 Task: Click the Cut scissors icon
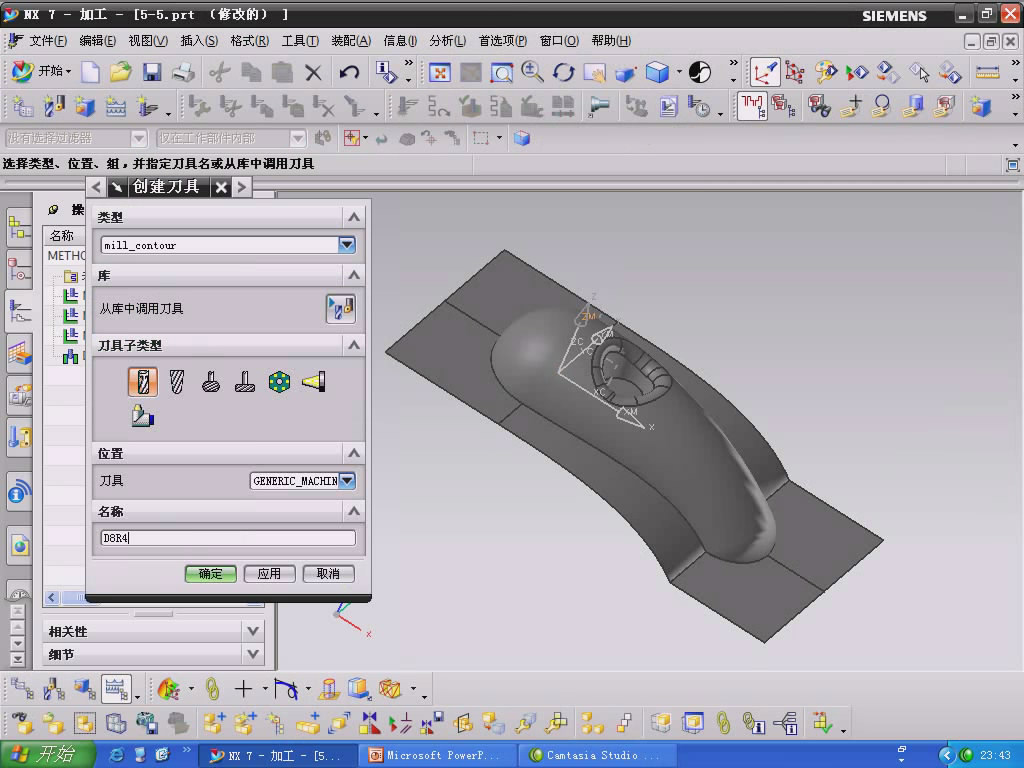[220, 72]
